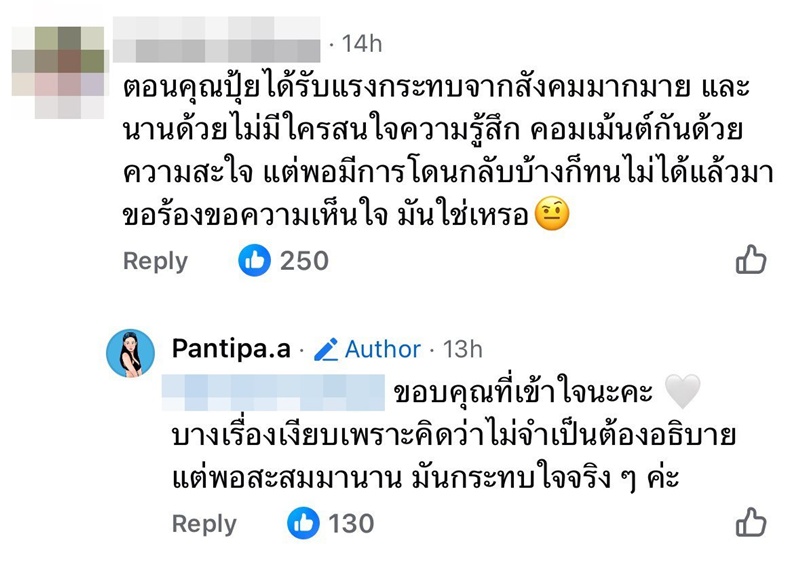
Task: Click the blue thumbs up reaction next to 130
Action: [303, 523]
